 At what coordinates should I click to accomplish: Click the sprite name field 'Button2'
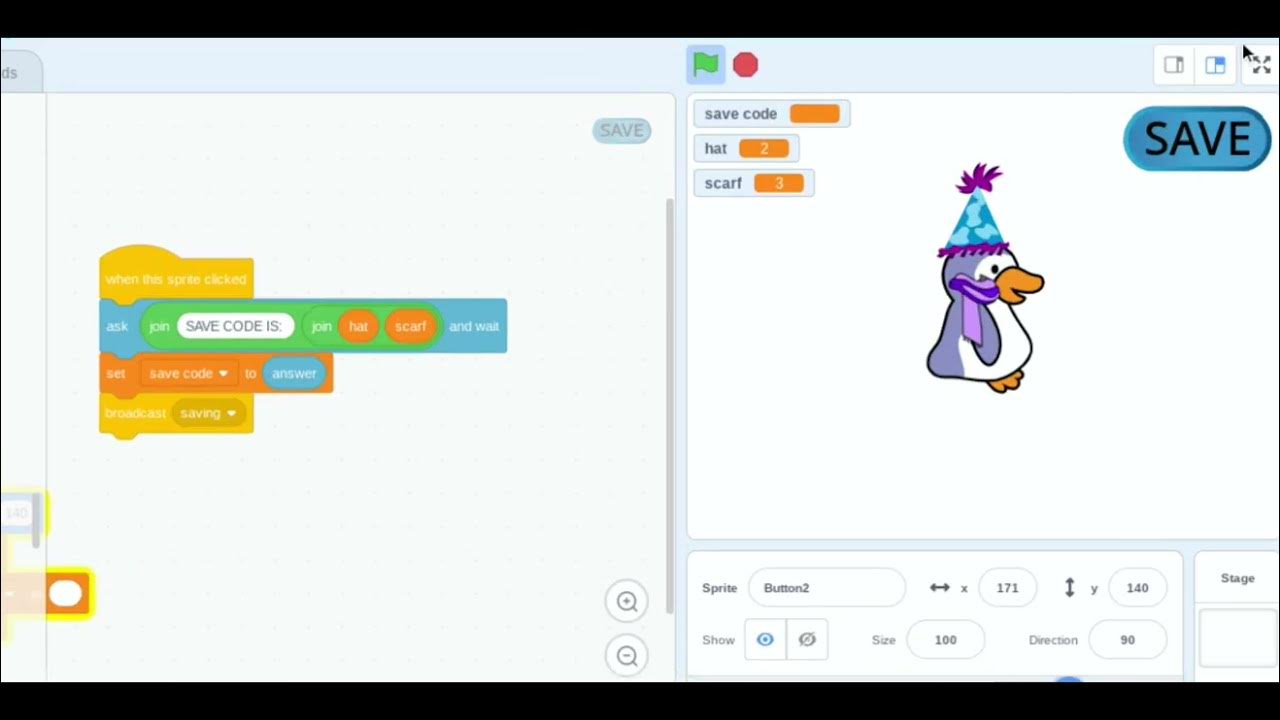coord(826,588)
